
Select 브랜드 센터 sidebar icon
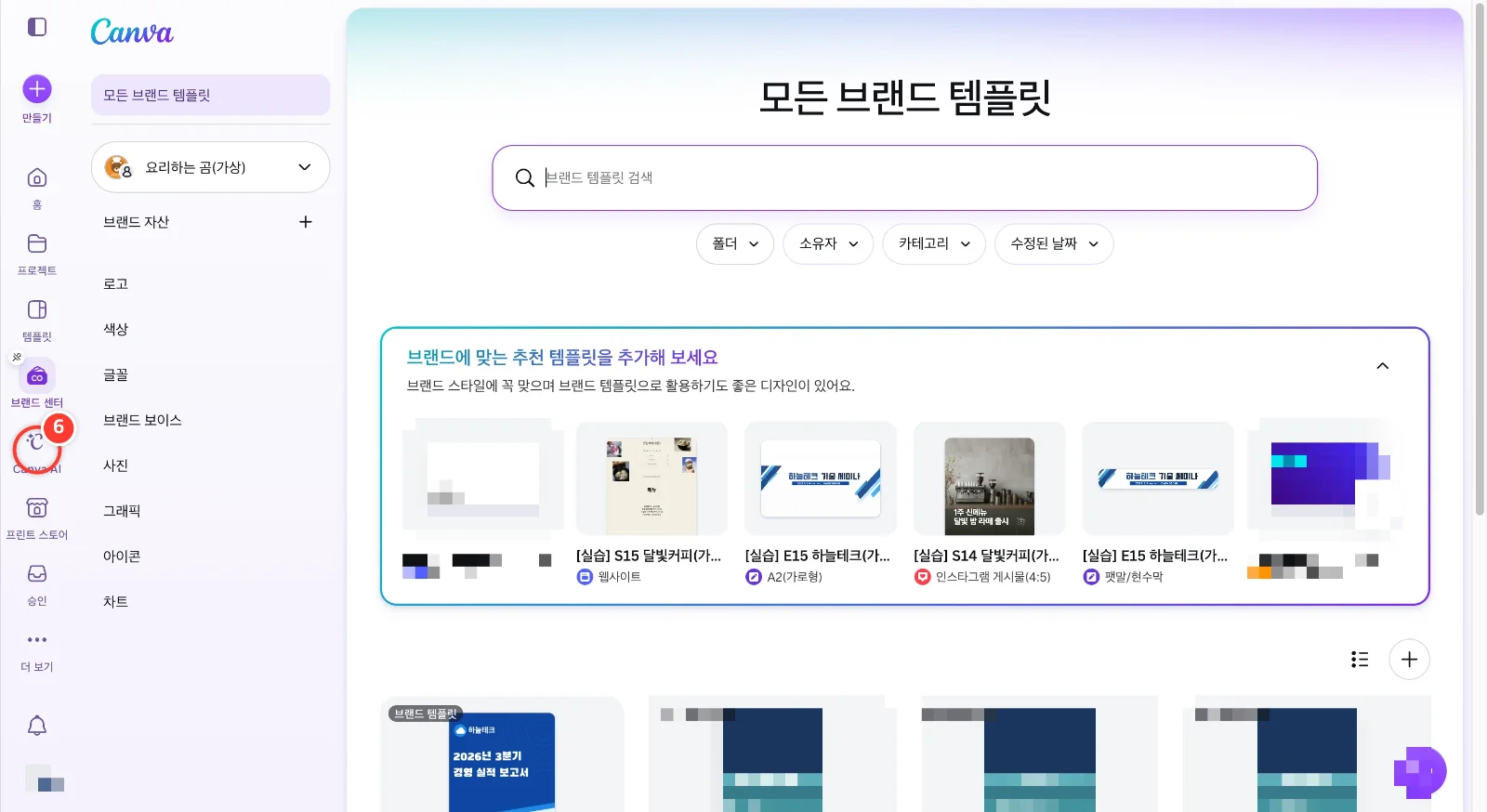click(x=37, y=376)
